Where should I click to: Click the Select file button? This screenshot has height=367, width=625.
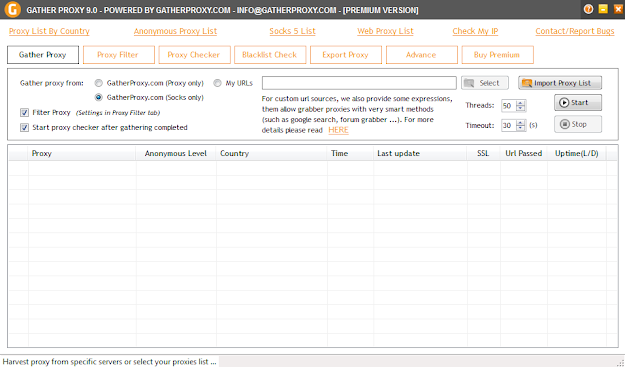coord(485,83)
